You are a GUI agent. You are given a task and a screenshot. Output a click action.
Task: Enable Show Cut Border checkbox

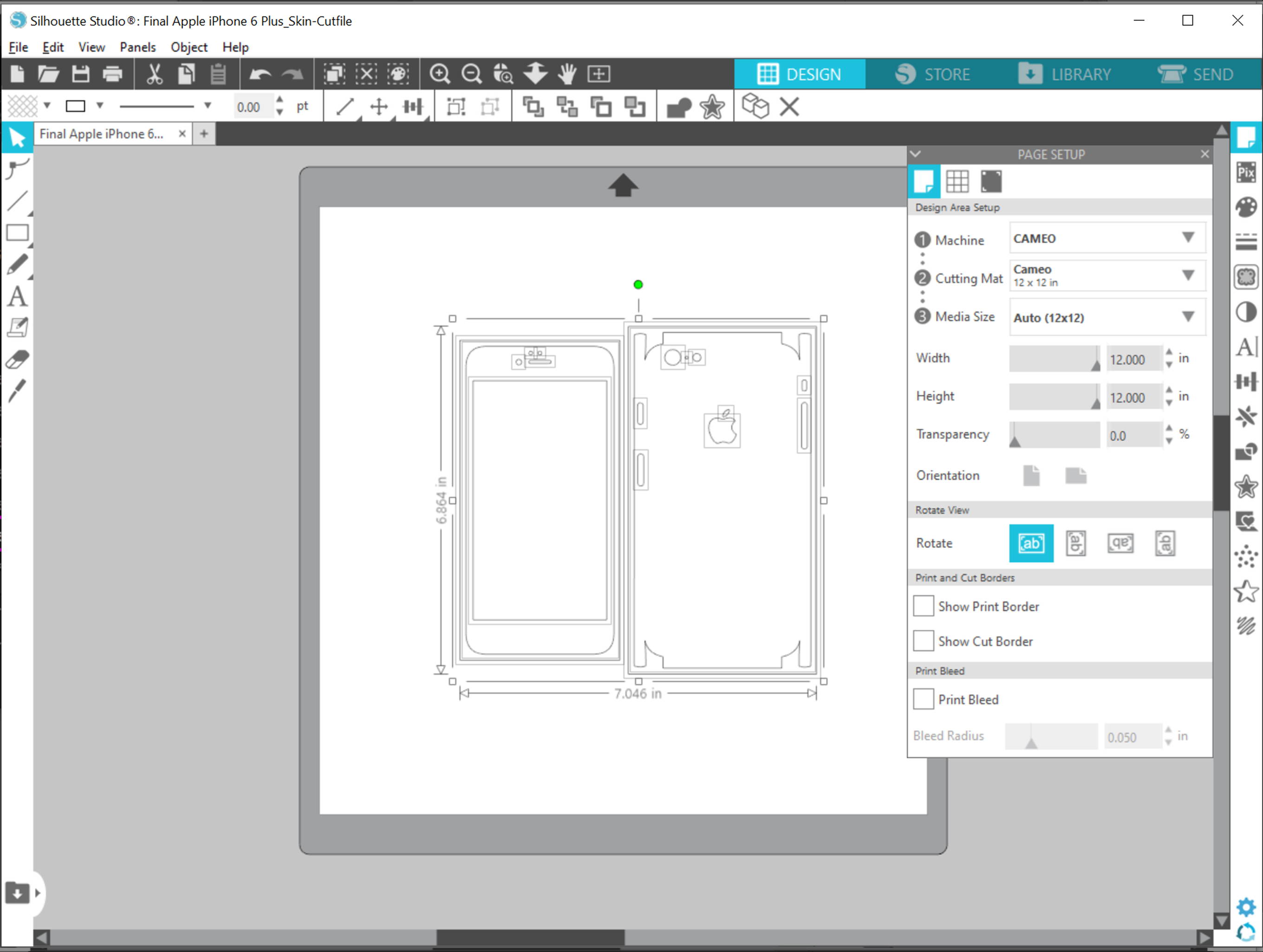click(x=923, y=641)
